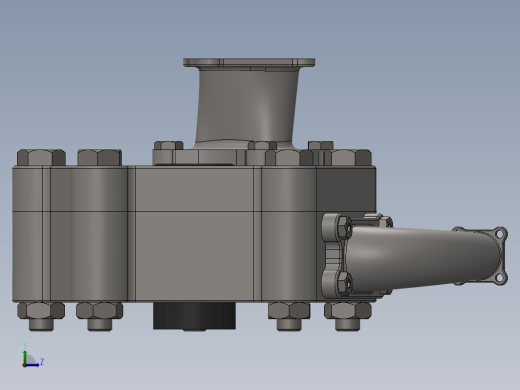
Task: Select the curved vertical neck below the top flange
Action: (247, 106)
